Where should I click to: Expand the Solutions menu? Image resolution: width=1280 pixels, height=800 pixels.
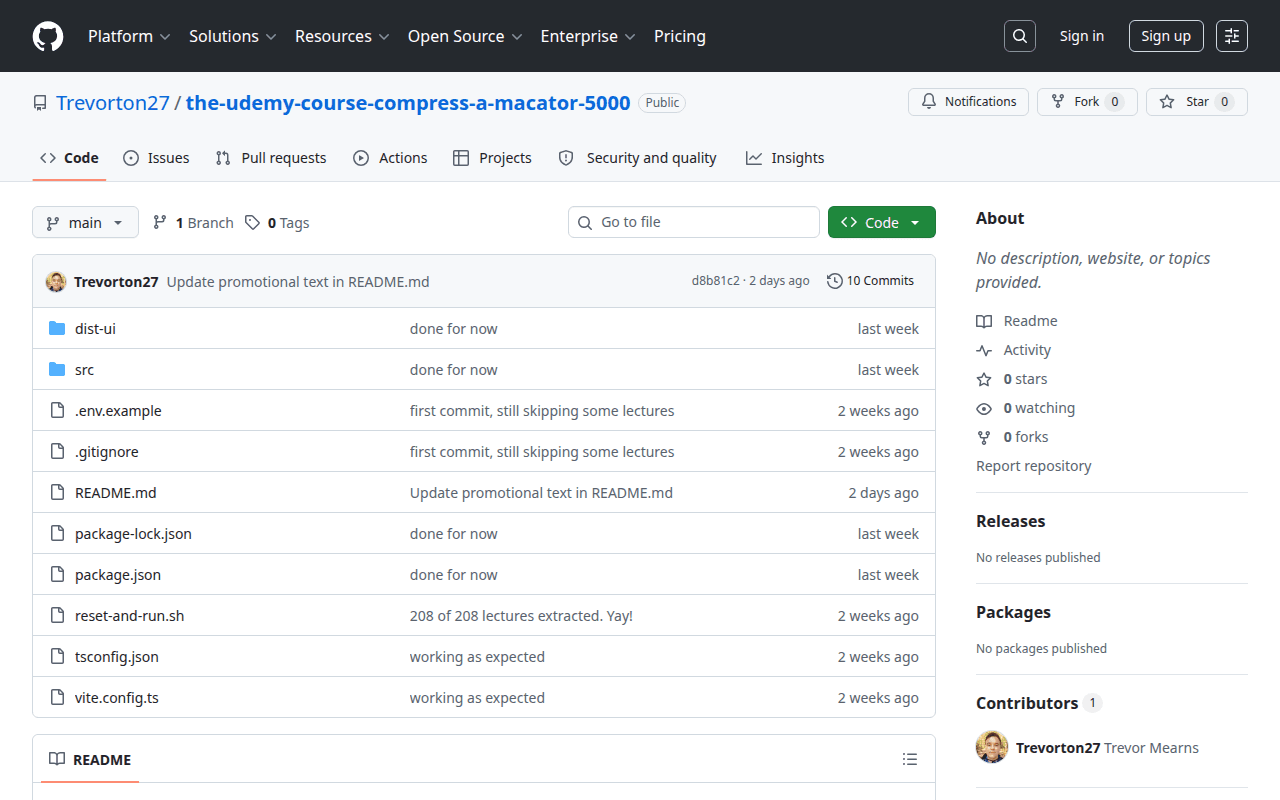coord(232,36)
